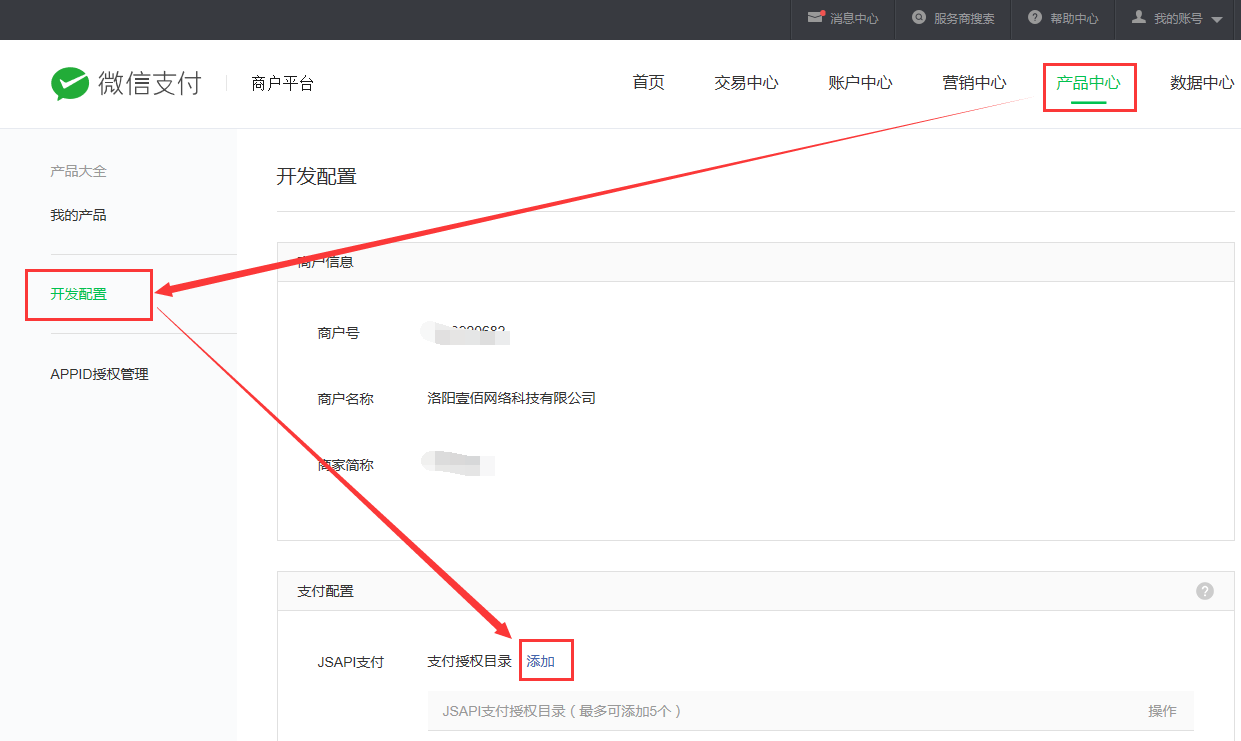The height and width of the screenshot is (741, 1241).
Task: Click the message center envelope icon
Action: coord(816,17)
